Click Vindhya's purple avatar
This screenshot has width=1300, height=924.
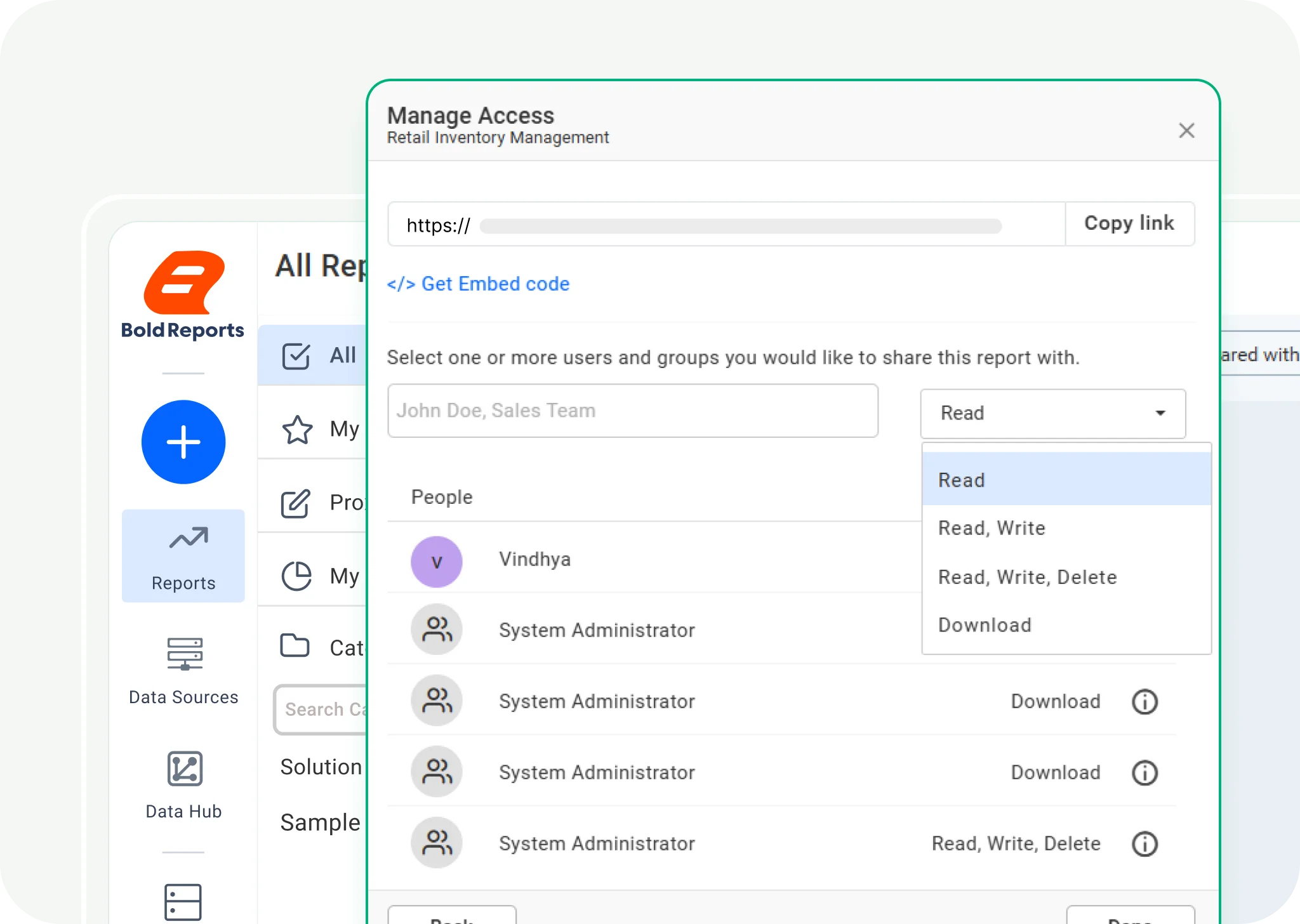(437, 561)
